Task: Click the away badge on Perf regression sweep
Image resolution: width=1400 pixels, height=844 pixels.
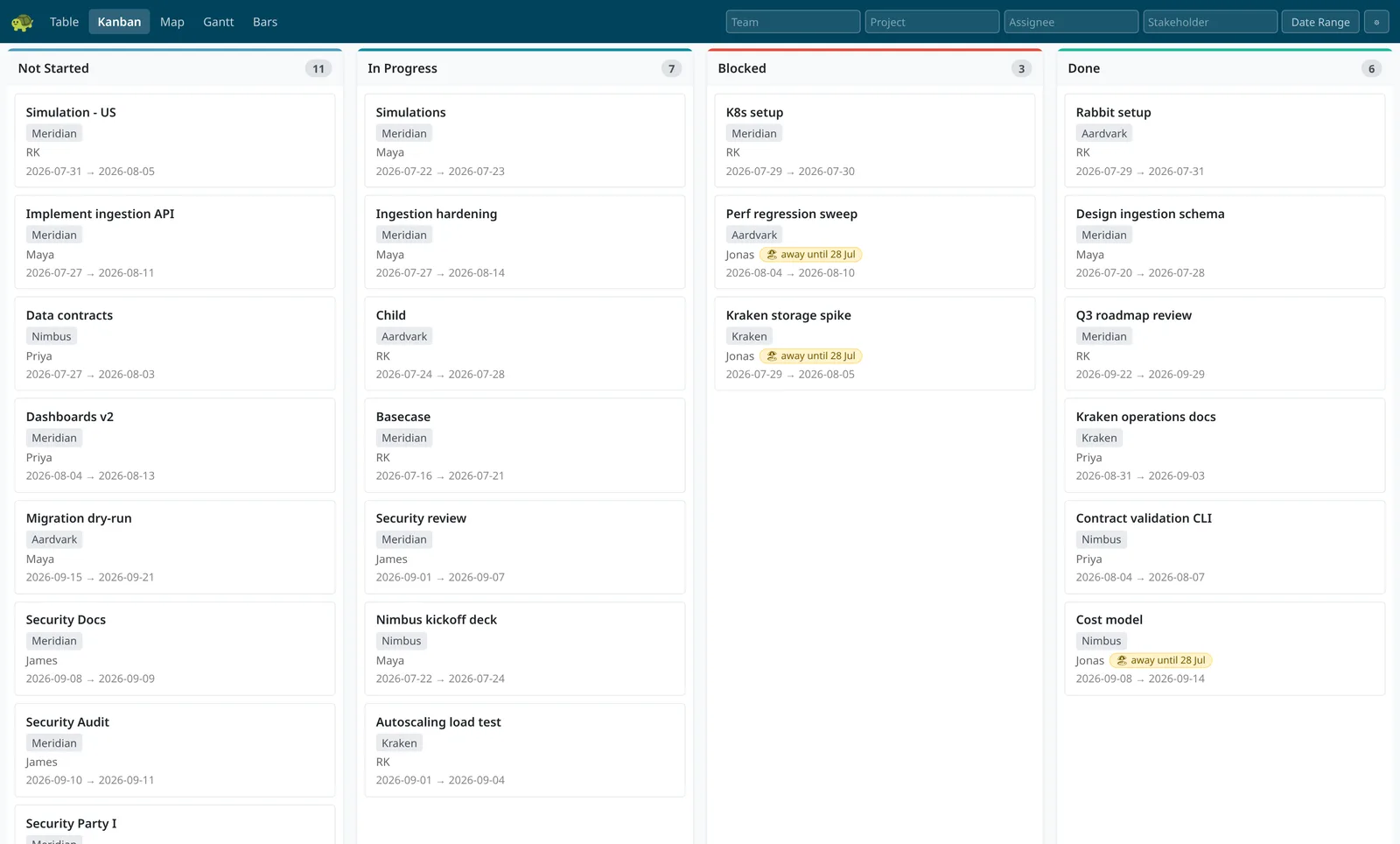Action: pyautogui.click(x=811, y=255)
